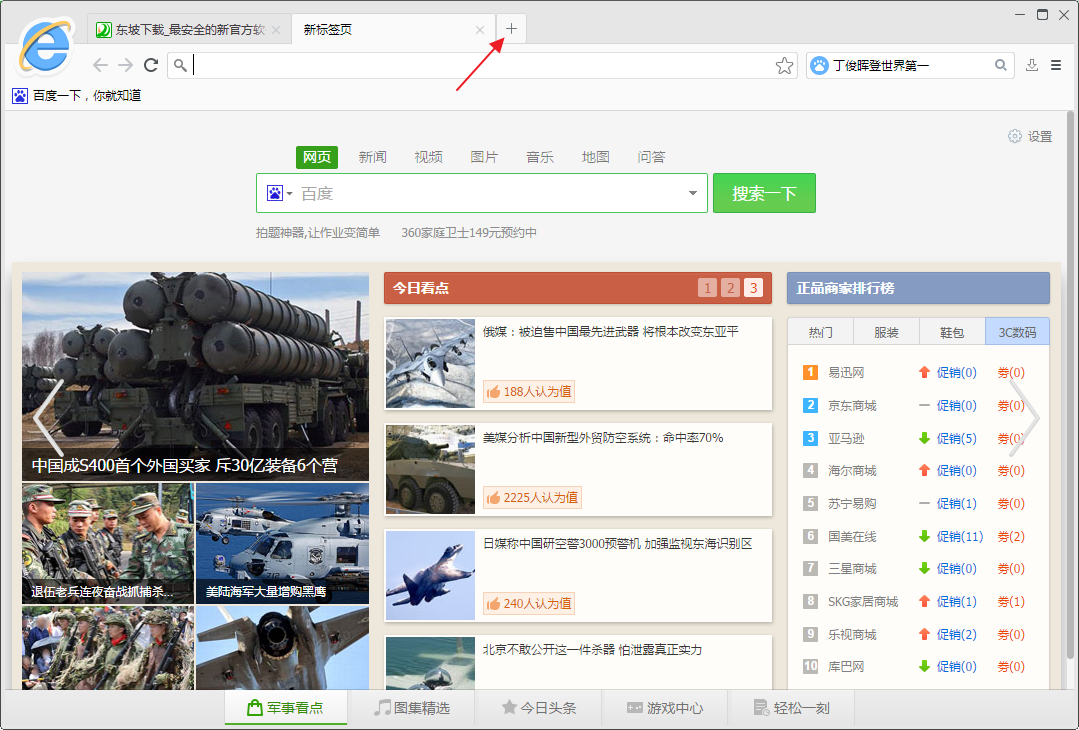The width and height of the screenshot is (1079, 730).
Task: Click the 240人认为值 thumbs-up button
Action: coord(528,603)
